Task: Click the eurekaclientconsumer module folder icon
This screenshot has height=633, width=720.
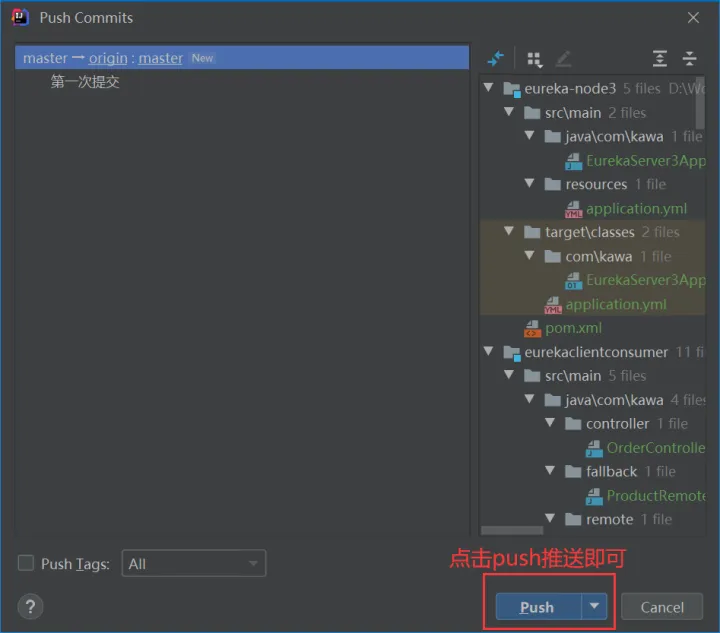Action: pyautogui.click(x=512, y=353)
